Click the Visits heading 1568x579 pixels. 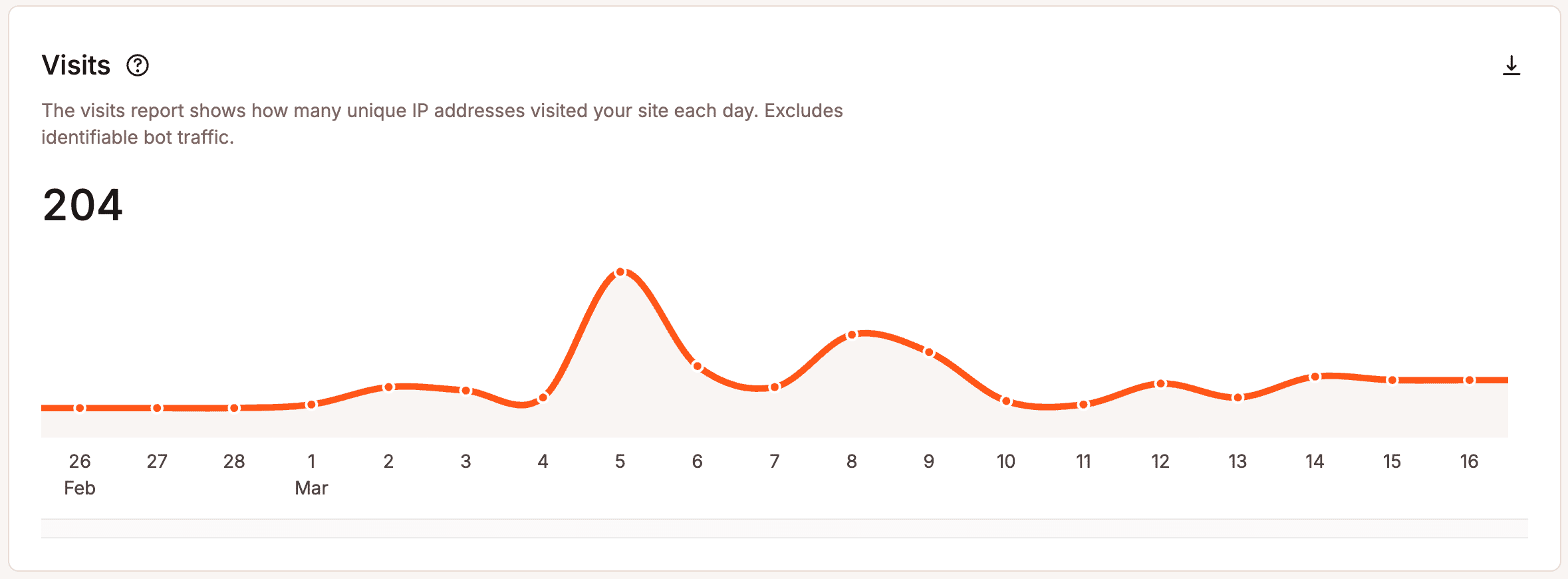pos(76,65)
